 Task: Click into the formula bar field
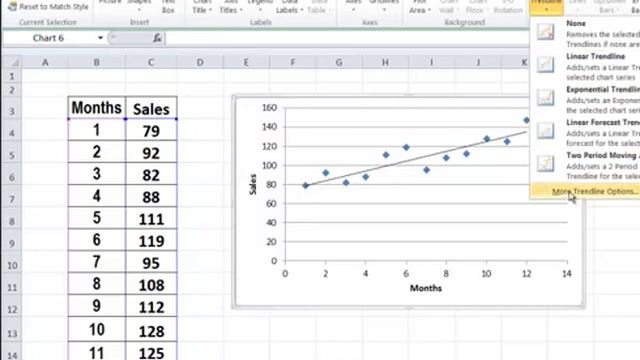click(347, 38)
